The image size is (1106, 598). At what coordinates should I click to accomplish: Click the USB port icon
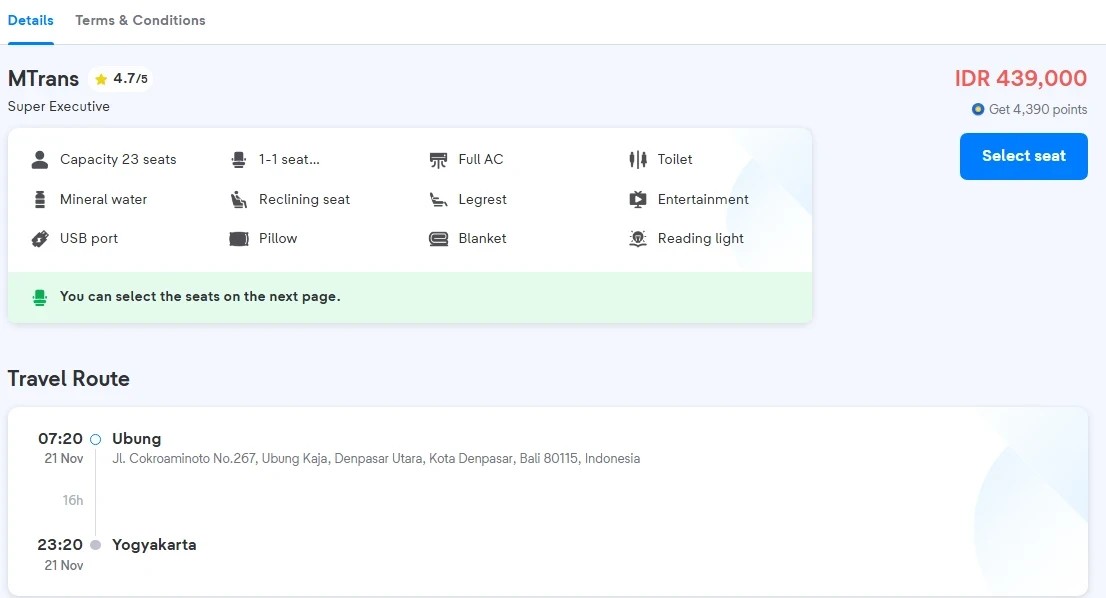coord(40,239)
